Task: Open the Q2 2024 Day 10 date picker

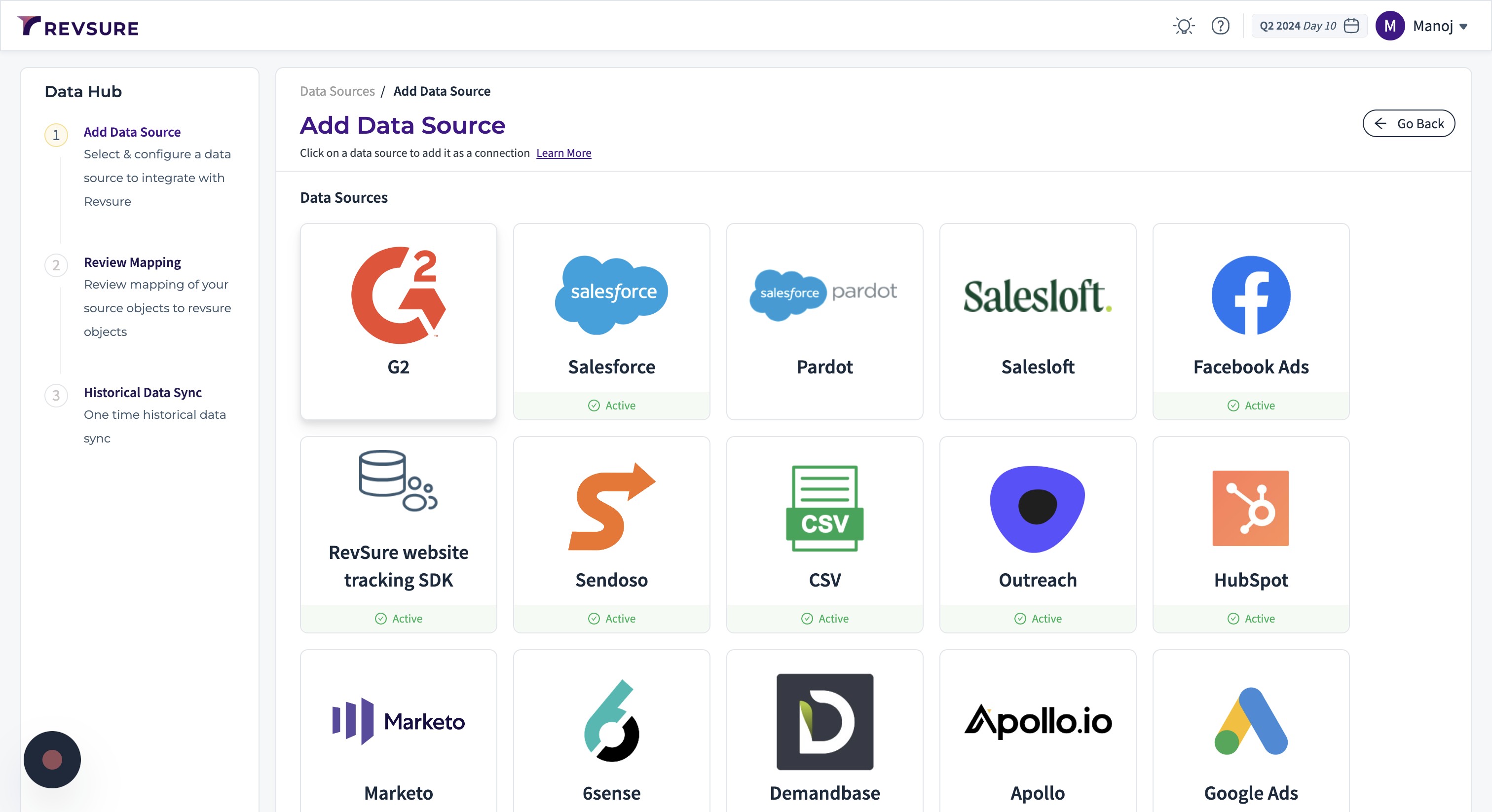Action: click(1298, 26)
